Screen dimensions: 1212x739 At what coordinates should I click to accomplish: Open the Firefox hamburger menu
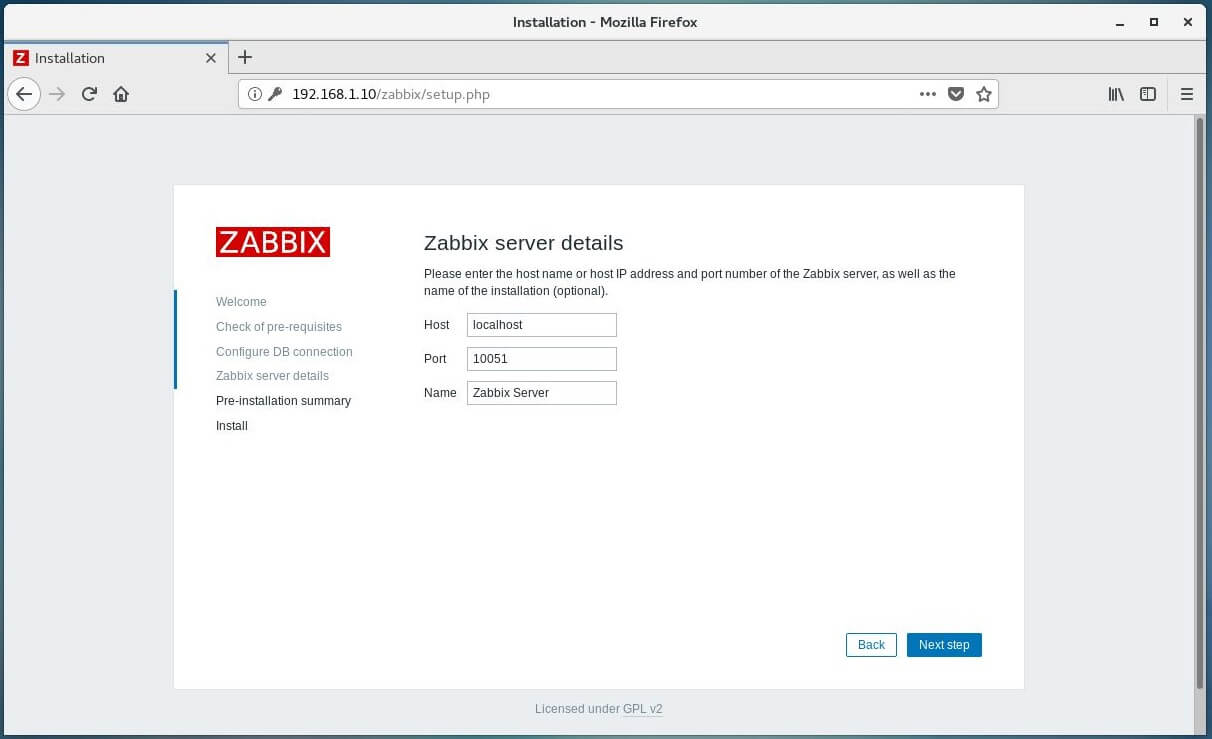tap(1187, 94)
